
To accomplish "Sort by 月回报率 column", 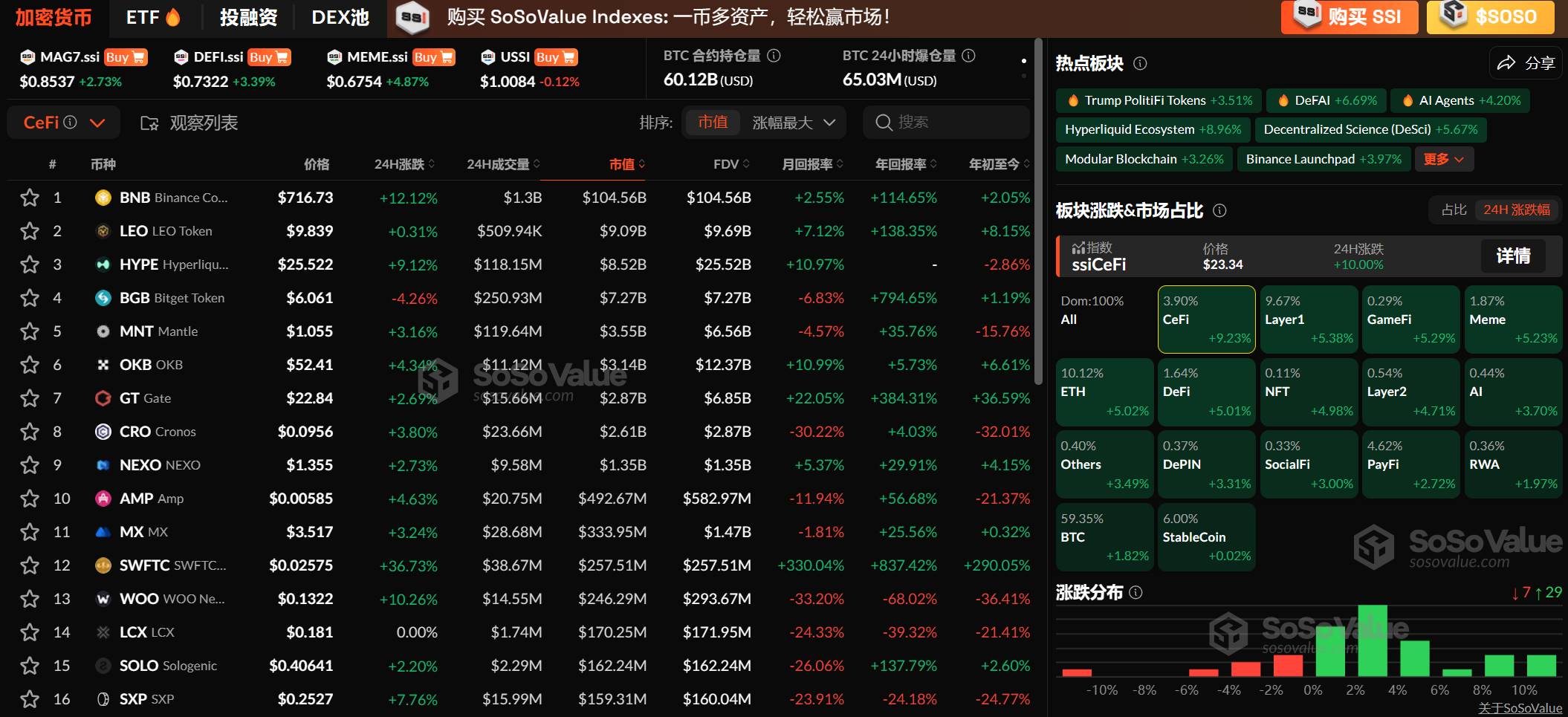I will [812, 164].
